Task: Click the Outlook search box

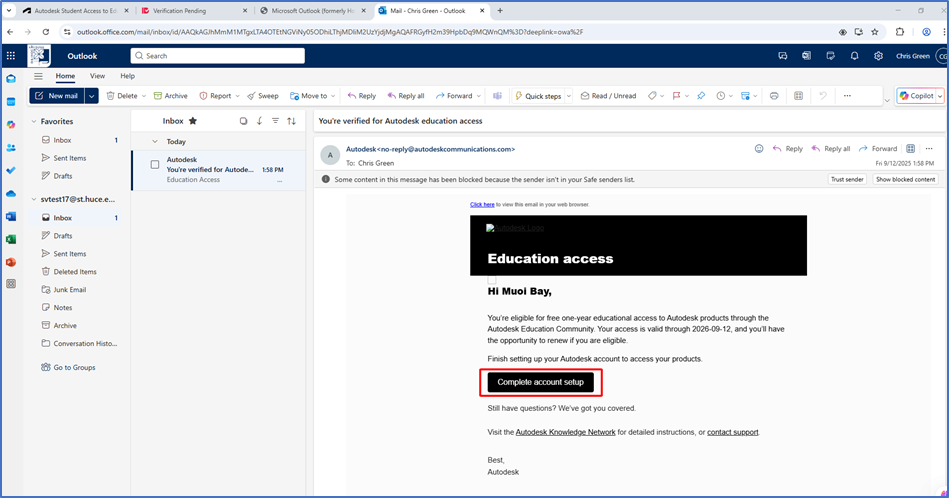Action: click(220, 56)
